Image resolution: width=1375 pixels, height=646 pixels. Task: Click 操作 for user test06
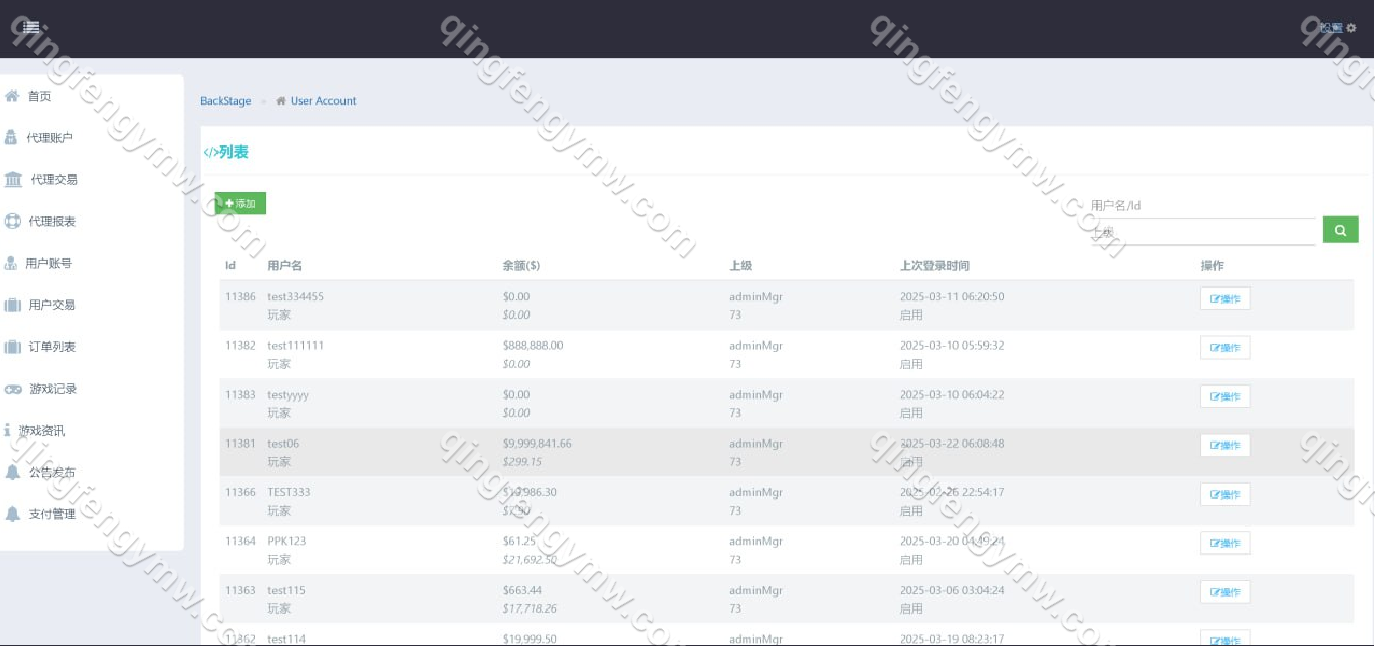(x=1225, y=445)
